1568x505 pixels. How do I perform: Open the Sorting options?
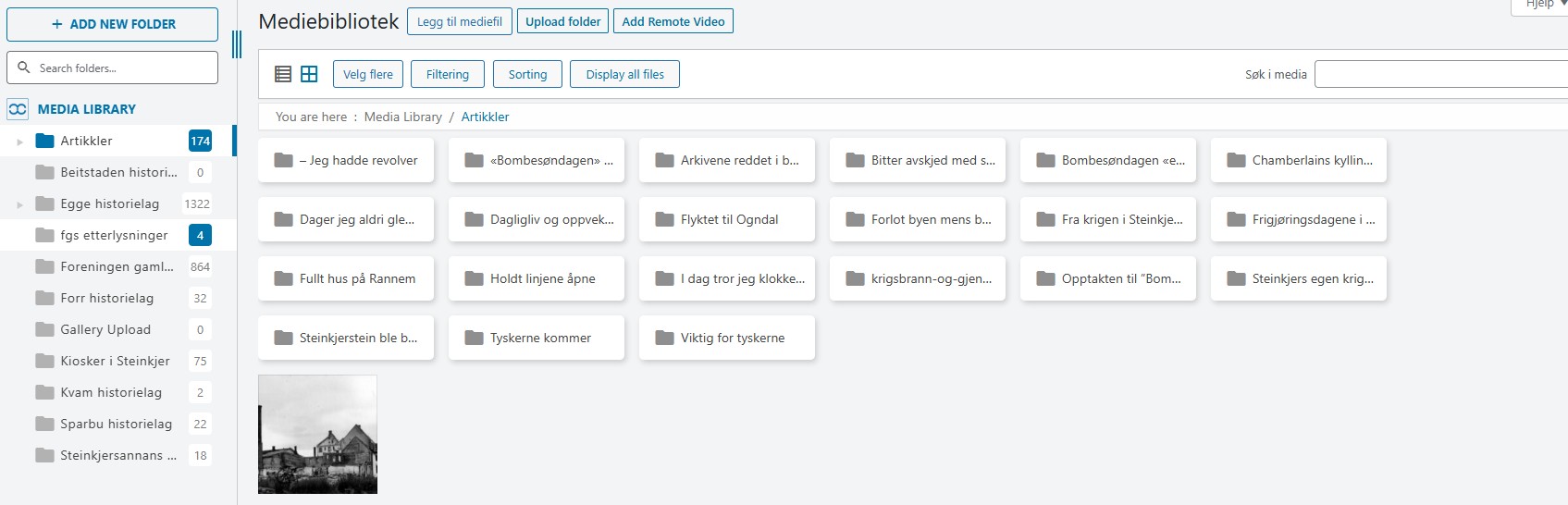527,74
